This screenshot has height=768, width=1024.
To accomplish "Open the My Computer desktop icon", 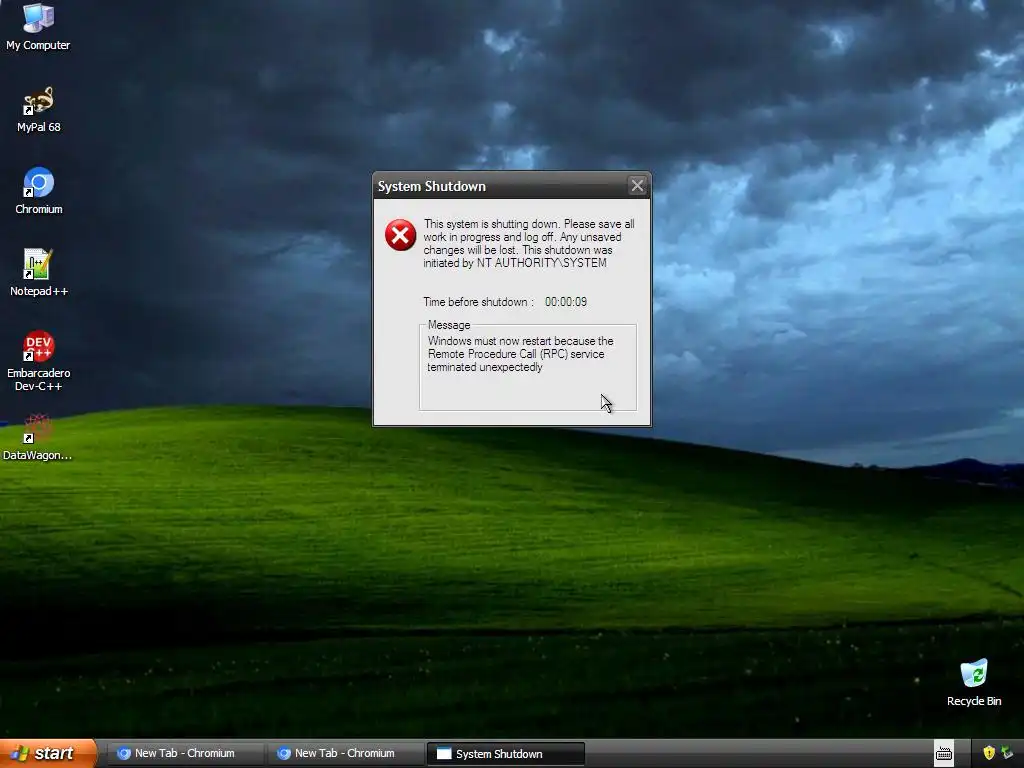I will click(38, 27).
